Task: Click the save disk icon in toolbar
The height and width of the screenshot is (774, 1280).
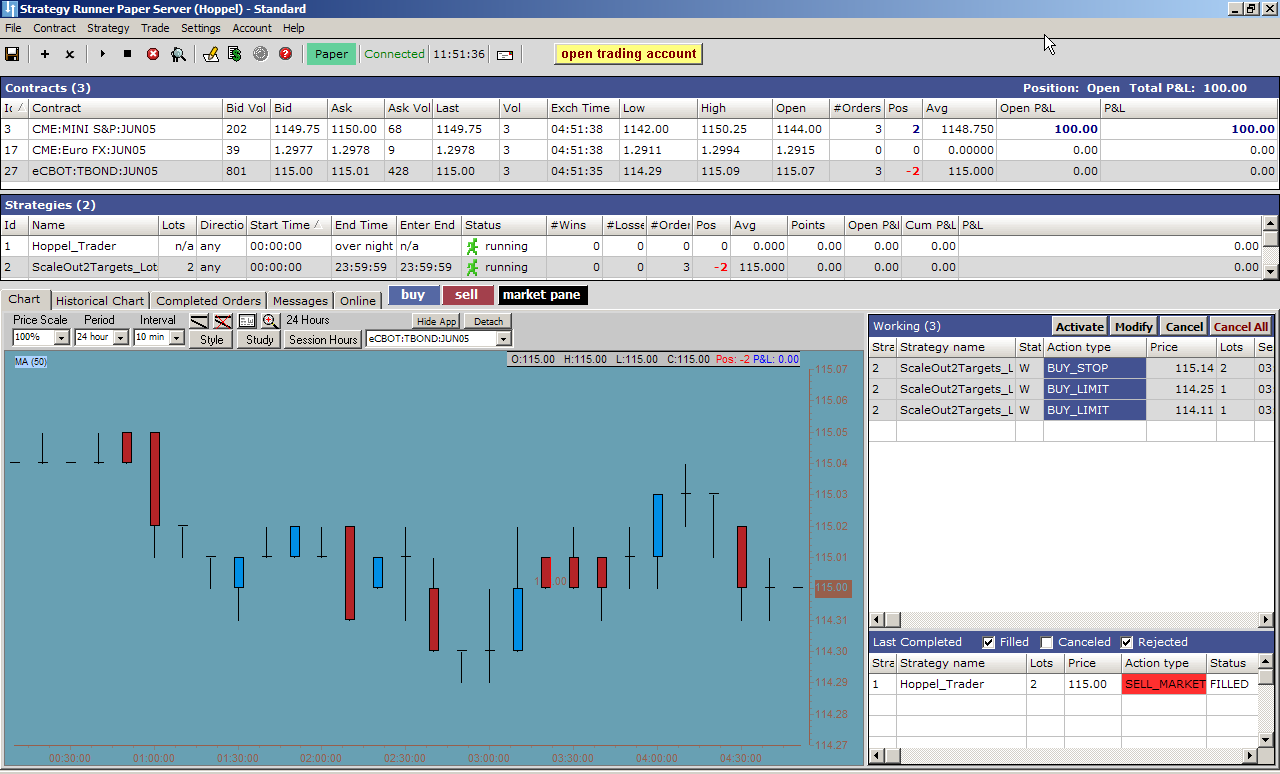Action: click(x=12, y=54)
